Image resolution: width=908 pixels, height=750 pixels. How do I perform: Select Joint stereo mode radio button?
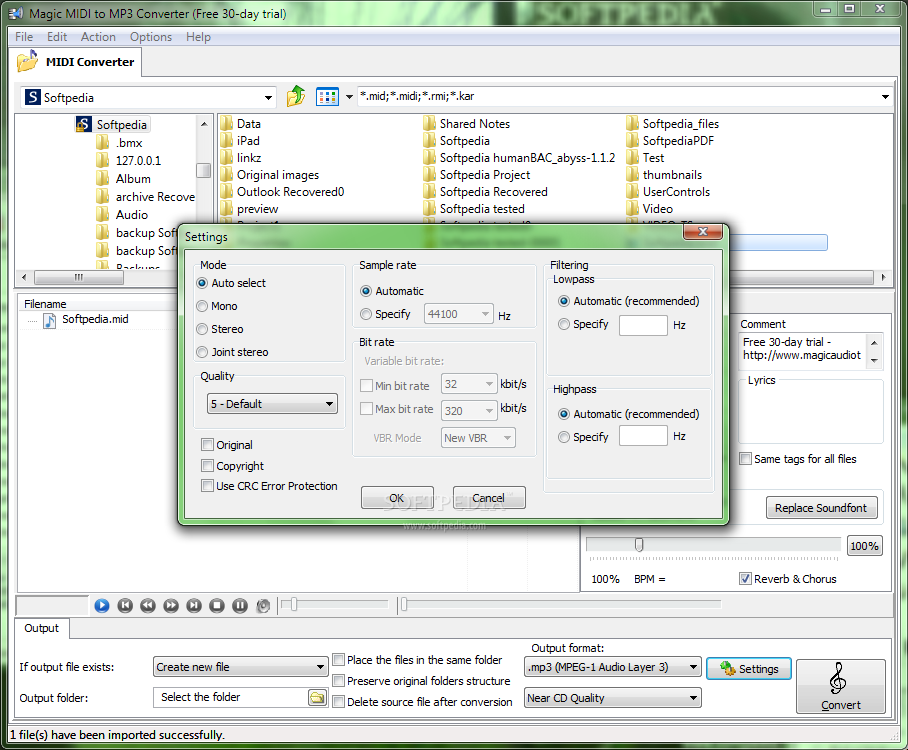pos(202,352)
